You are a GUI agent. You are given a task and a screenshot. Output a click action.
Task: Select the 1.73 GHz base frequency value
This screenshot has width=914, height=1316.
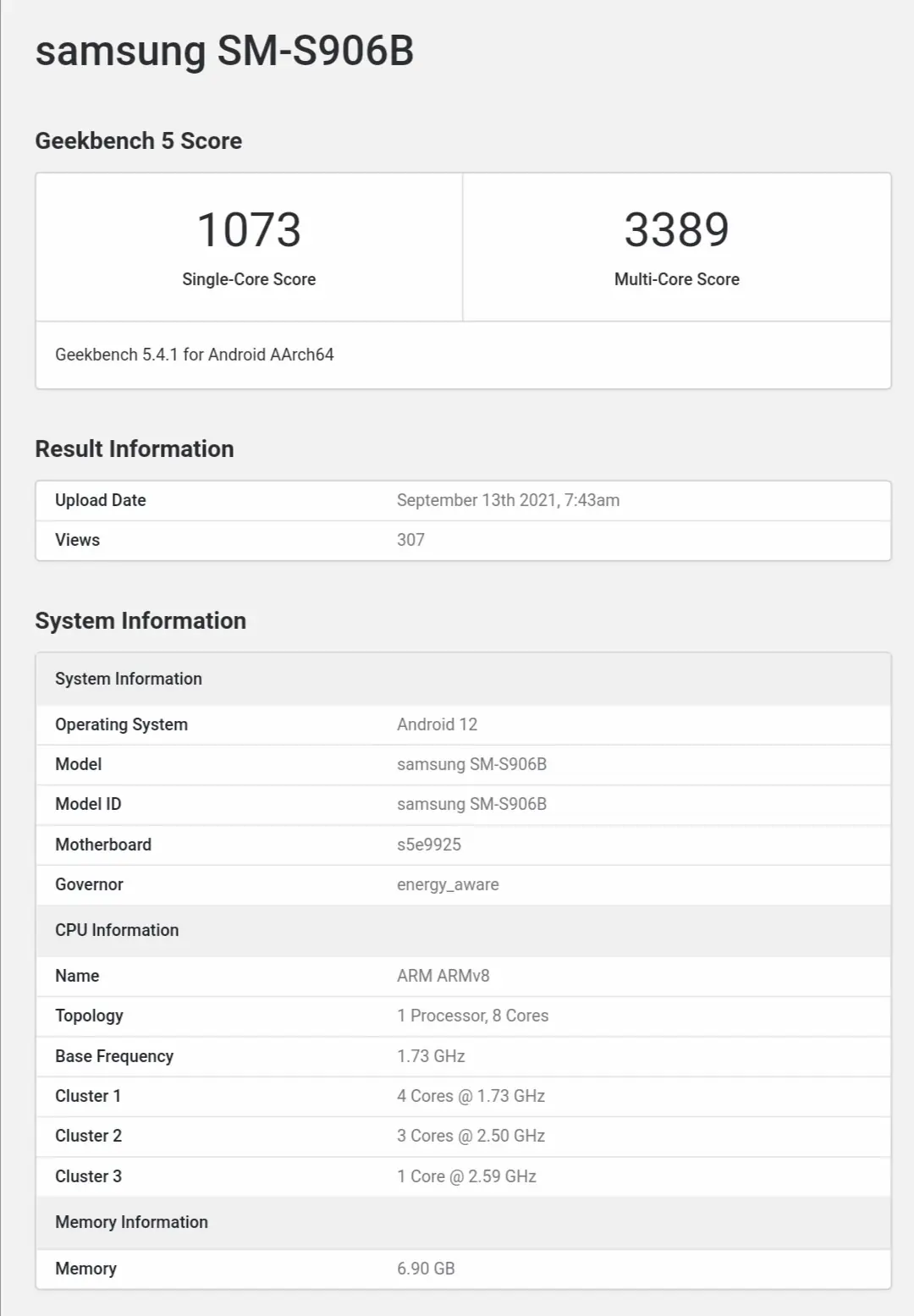[432, 1056]
